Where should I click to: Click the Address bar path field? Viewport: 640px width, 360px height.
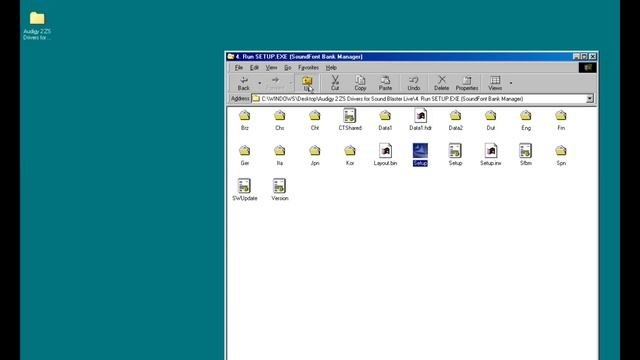pyautogui.click(x=419, y=99)
